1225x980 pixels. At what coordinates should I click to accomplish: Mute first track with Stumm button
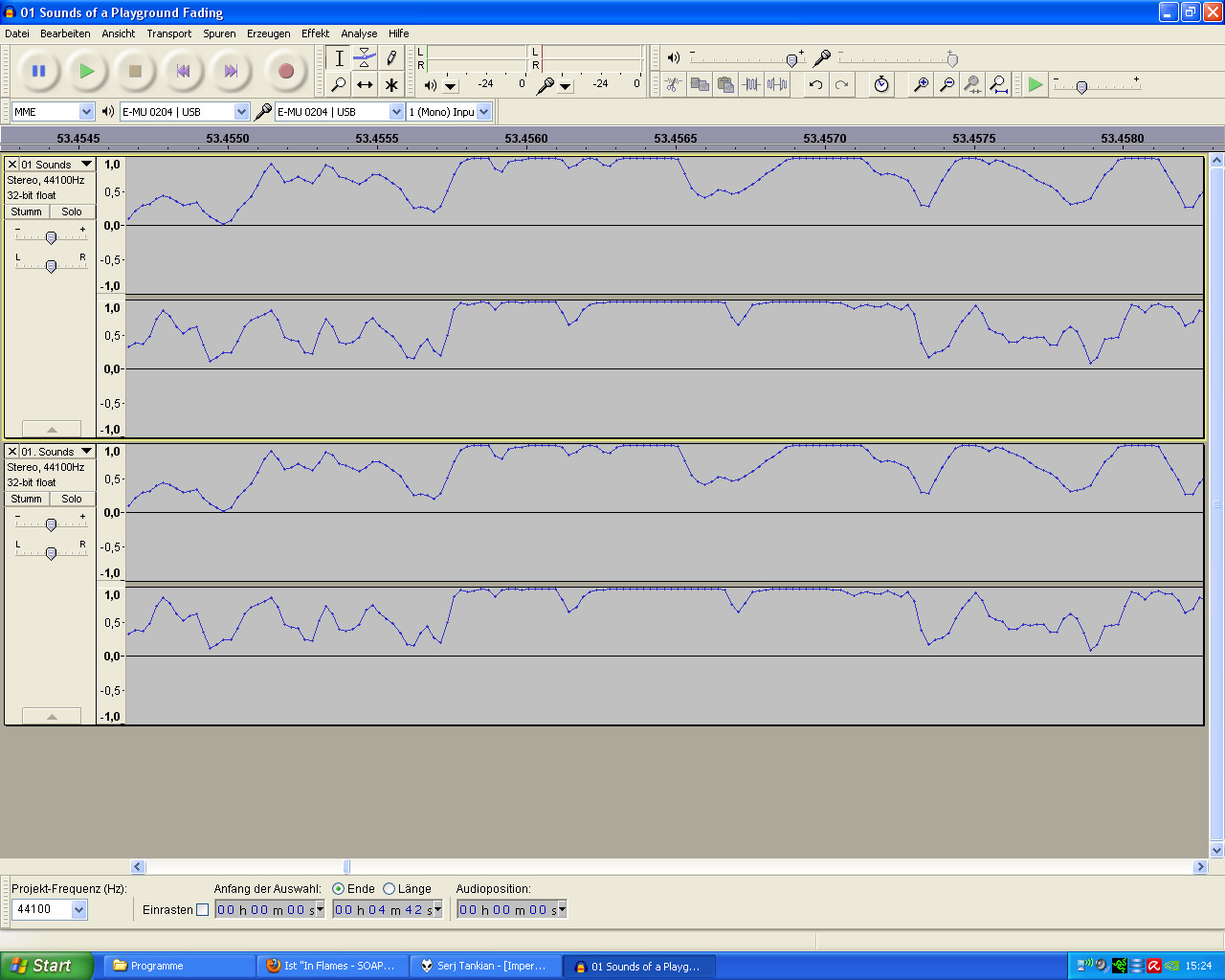click(x=27, y=212)
